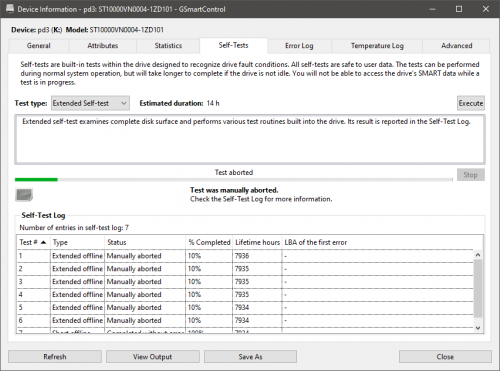Select test number 5 in the log
The height and width of the screenshot is (371, 500).
pyautogui.click(x=245, y=307)
